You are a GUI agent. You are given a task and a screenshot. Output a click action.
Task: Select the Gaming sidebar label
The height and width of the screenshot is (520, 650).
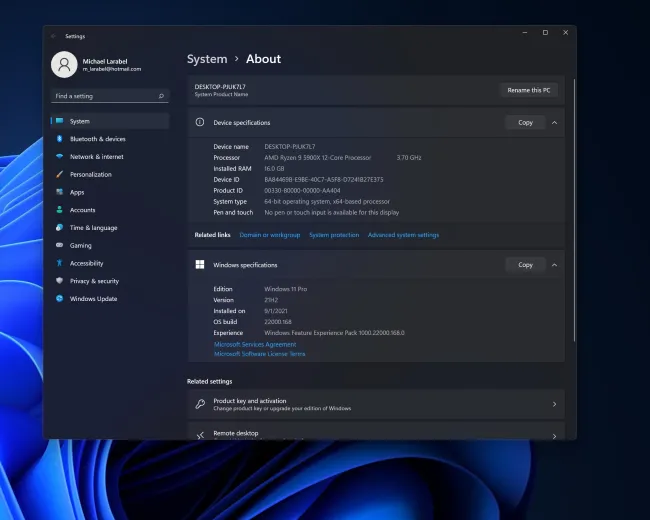pos(80,245)
